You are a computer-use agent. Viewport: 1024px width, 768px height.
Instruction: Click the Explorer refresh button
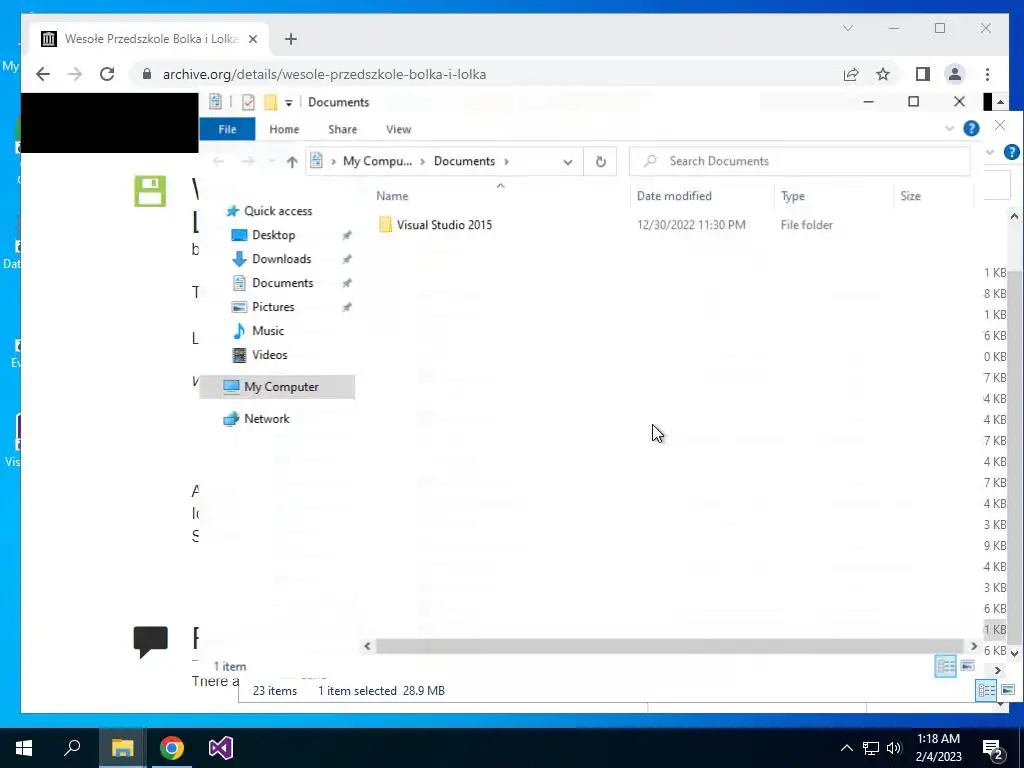pos(601,161)
